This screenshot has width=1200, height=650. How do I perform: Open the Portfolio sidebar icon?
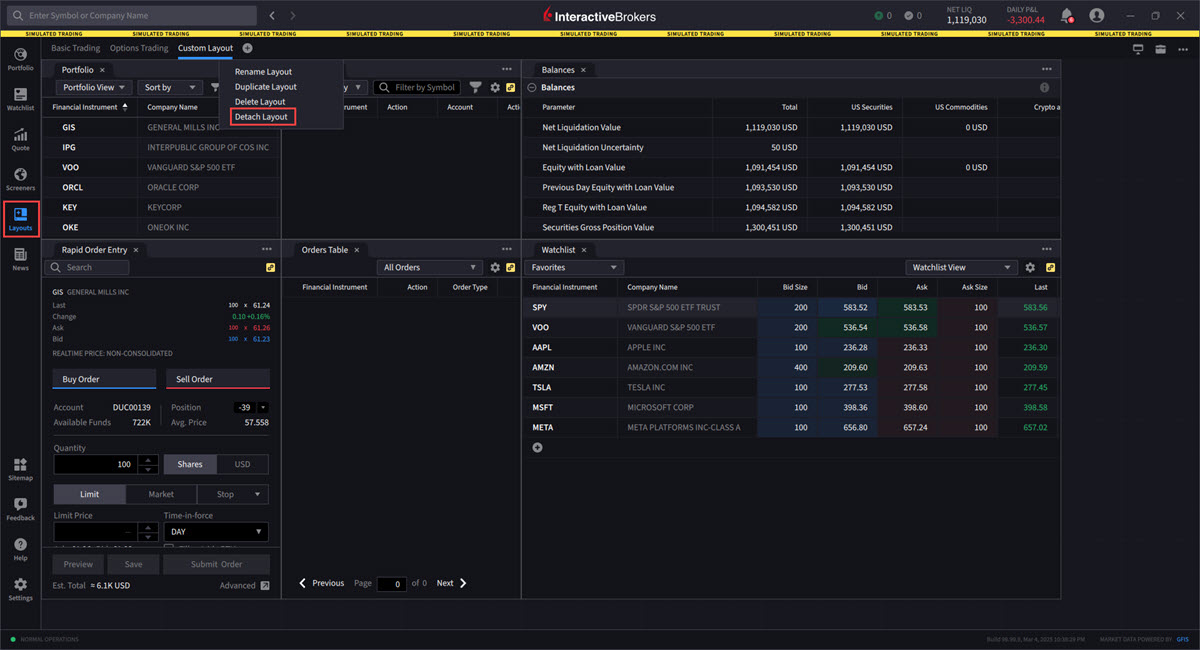(20, 59)
